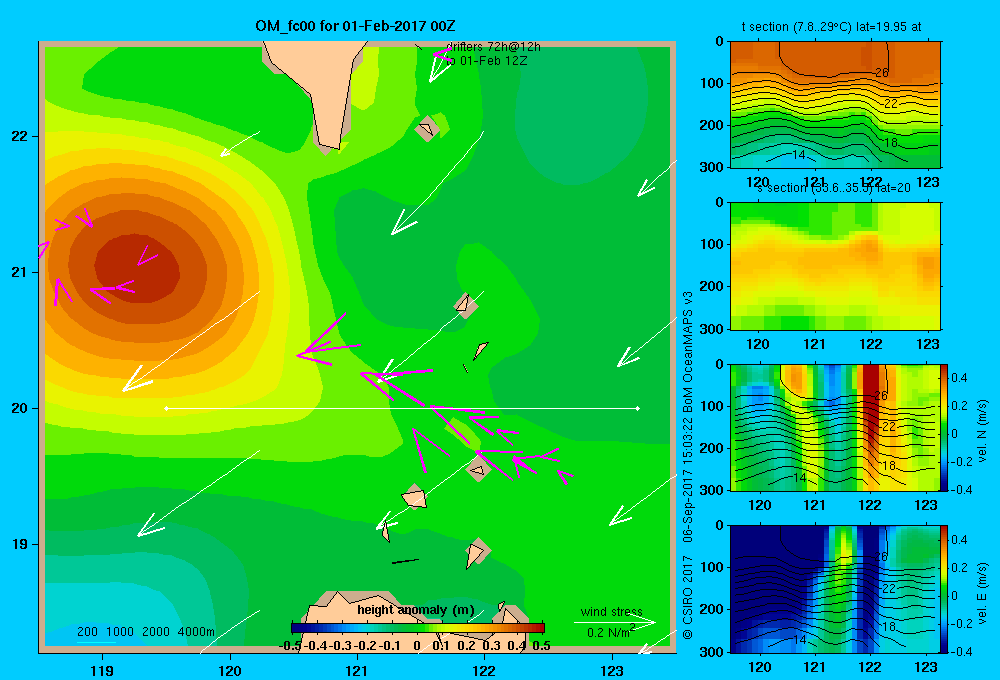Click the "drifters 72h@12h" label
The height and width of the screenshot is (680, 1000).
click(x=493, y=47)
